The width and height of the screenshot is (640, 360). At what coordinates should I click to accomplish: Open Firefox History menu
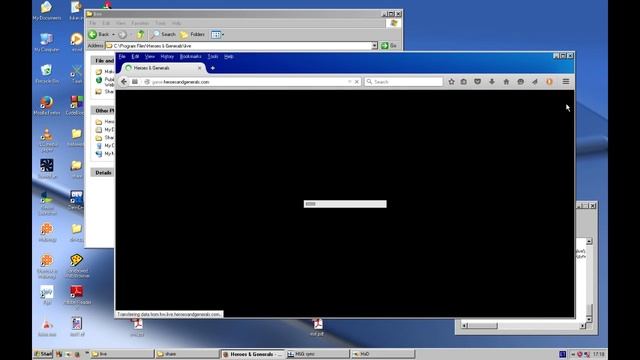pos(167,56)
